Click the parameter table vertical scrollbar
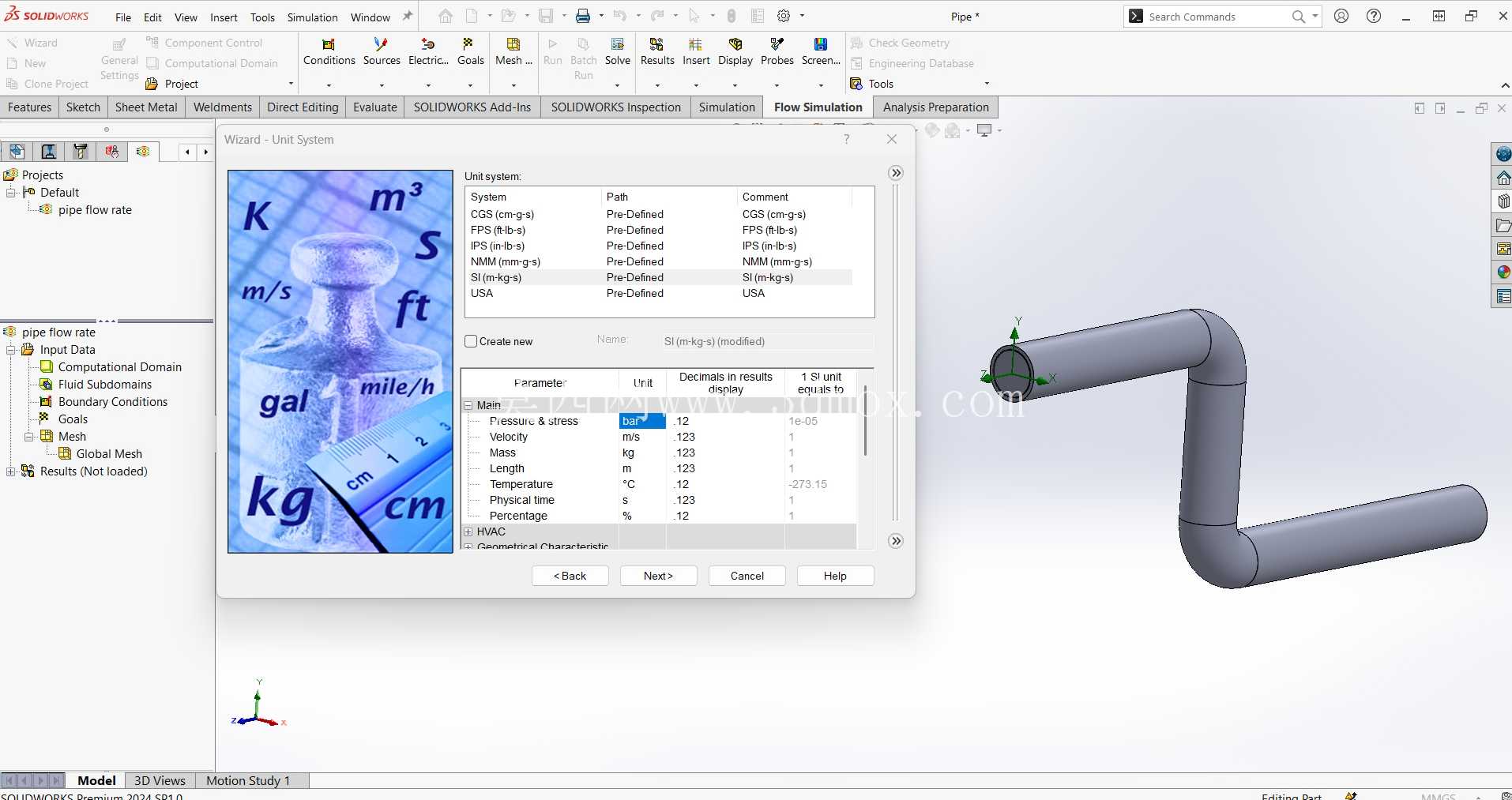Image resolution: width=1512 pixels, height=800 pixels. click(866, 421)
